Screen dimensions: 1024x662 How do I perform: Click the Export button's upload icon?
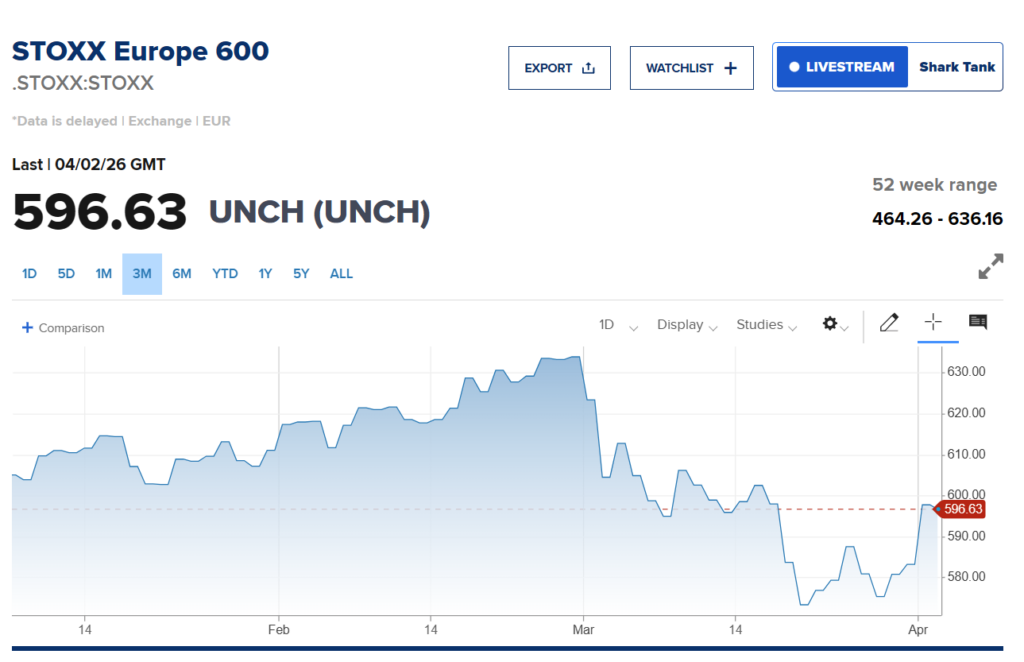[588, 68]
